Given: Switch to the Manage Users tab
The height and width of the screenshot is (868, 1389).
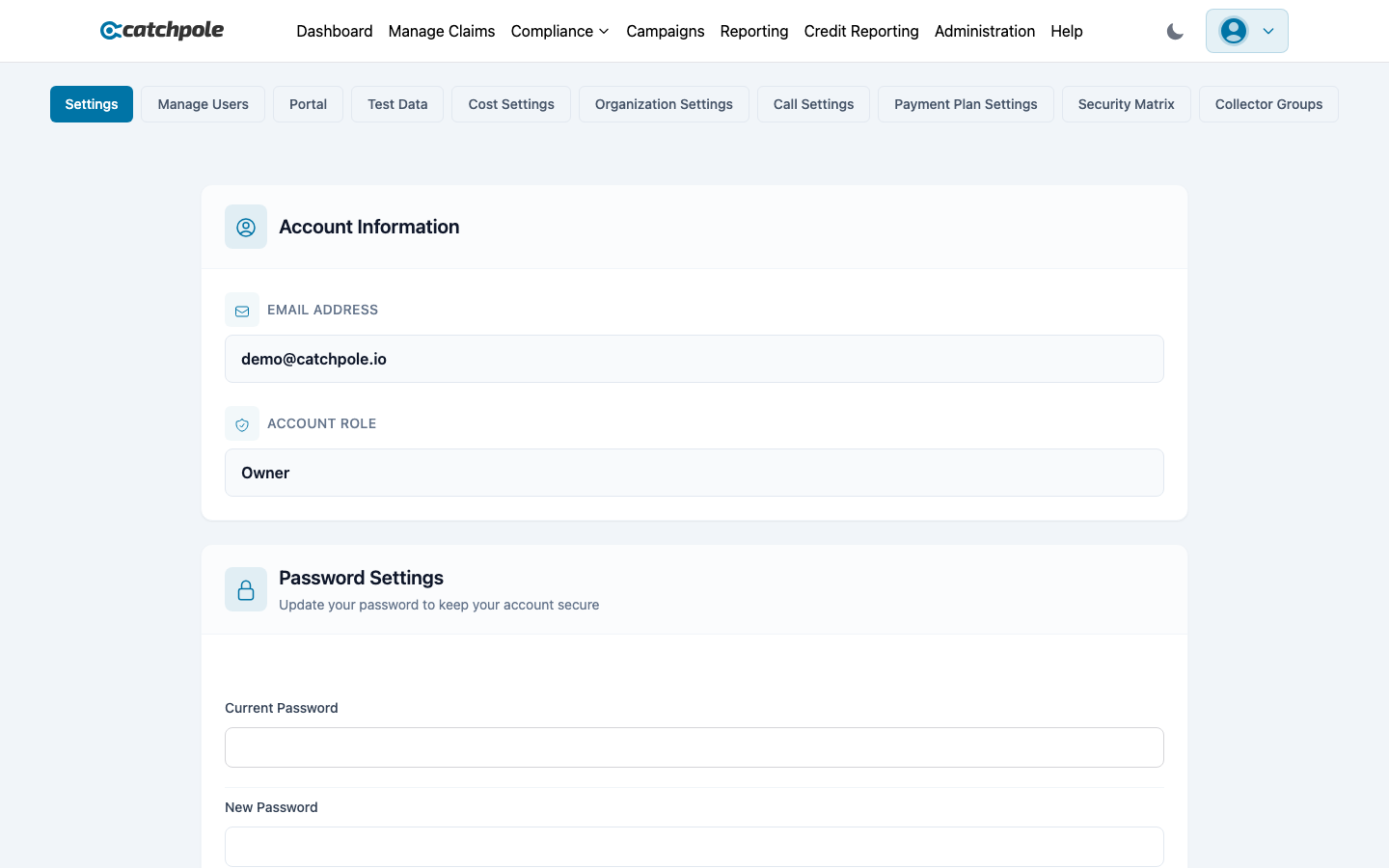Looking at the screenshot, I should click(203, 104).
